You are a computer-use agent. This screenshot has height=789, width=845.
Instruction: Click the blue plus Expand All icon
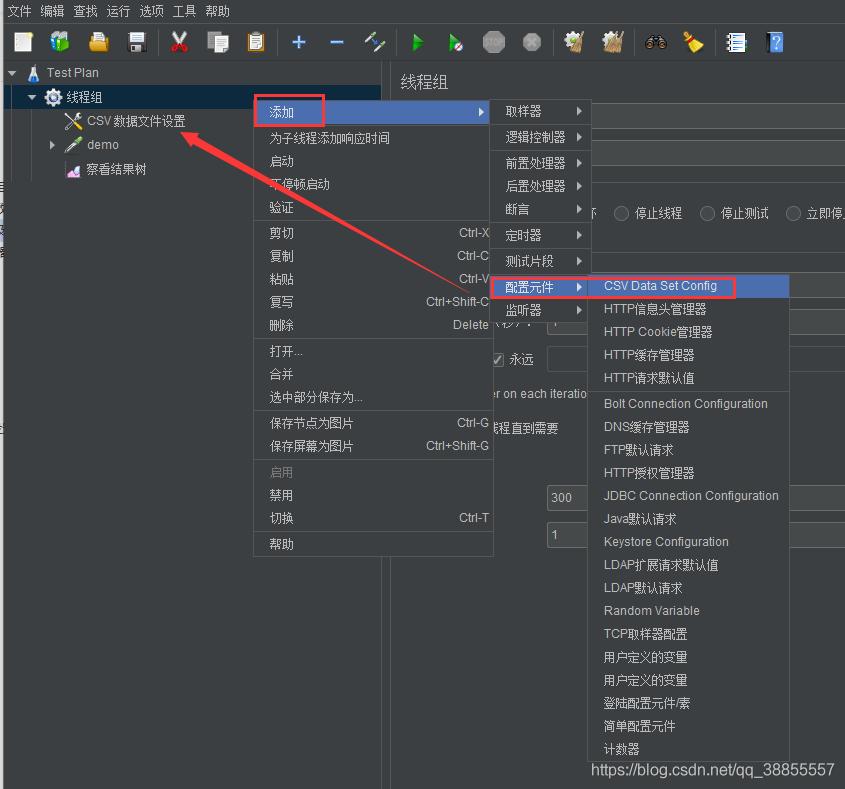click(299, 42)
